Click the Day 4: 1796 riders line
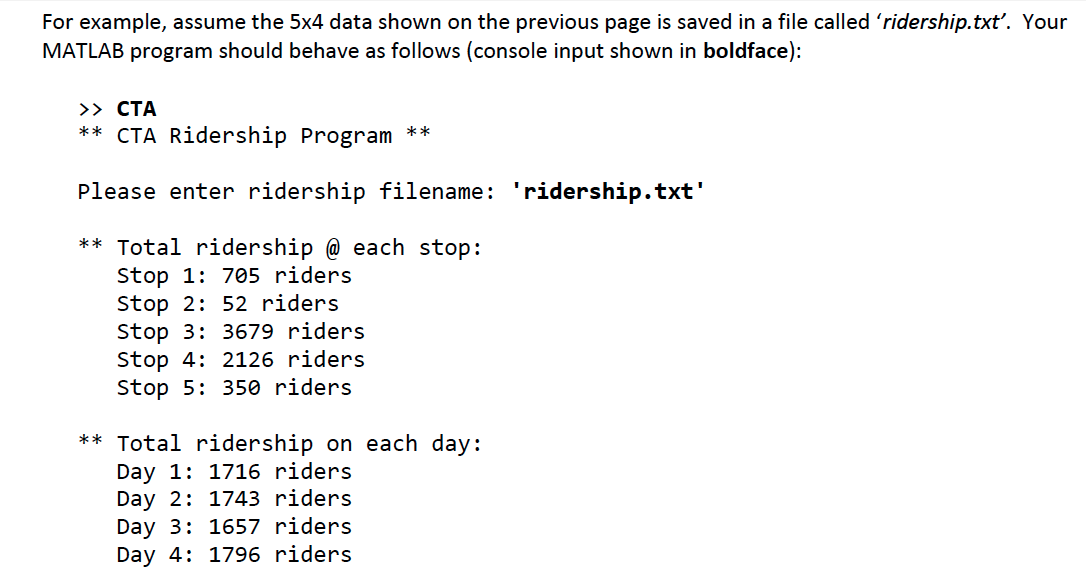Screen dimensions: 1086x578 tap(234, 554)
